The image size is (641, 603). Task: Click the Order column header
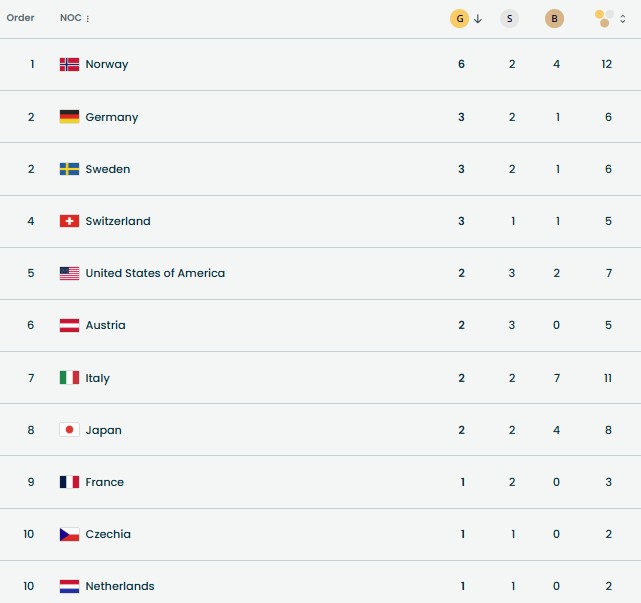[x=20, y=18]
